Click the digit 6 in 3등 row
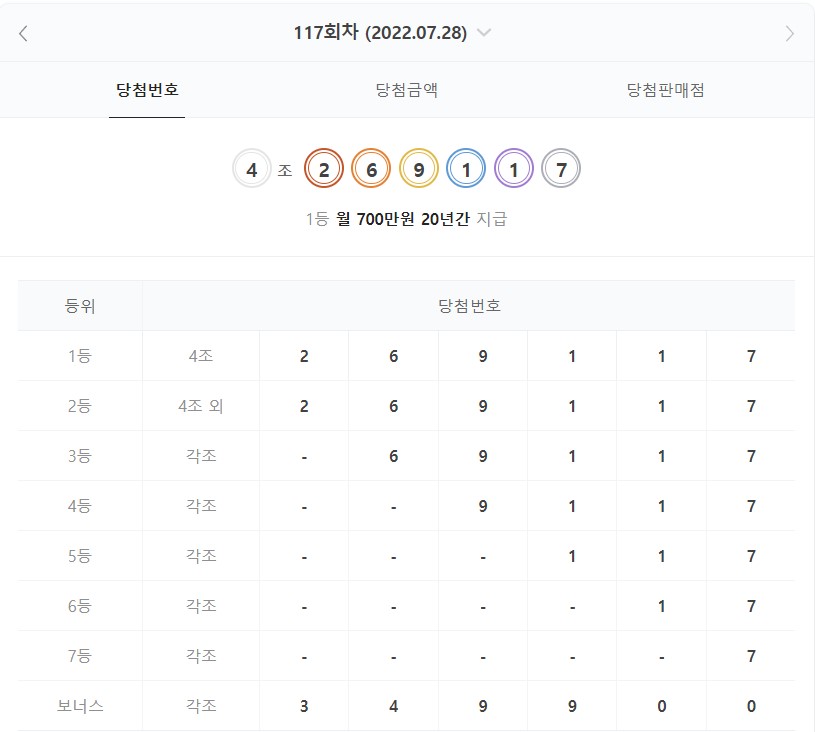Screen dimensions: 815x732 393,456
